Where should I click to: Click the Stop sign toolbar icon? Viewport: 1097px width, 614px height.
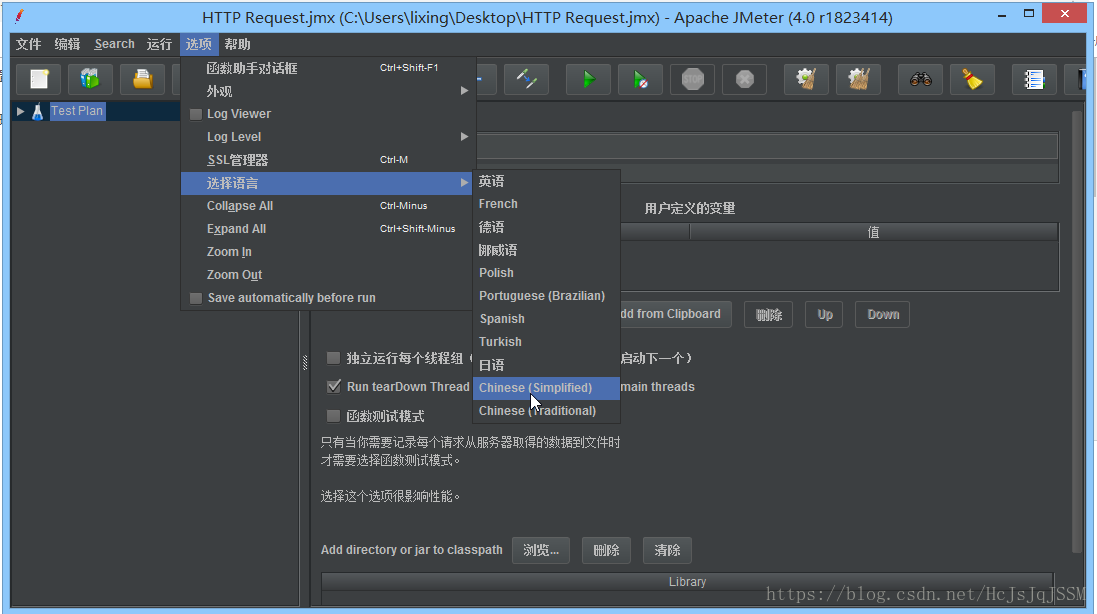click(x=693, y=79)
